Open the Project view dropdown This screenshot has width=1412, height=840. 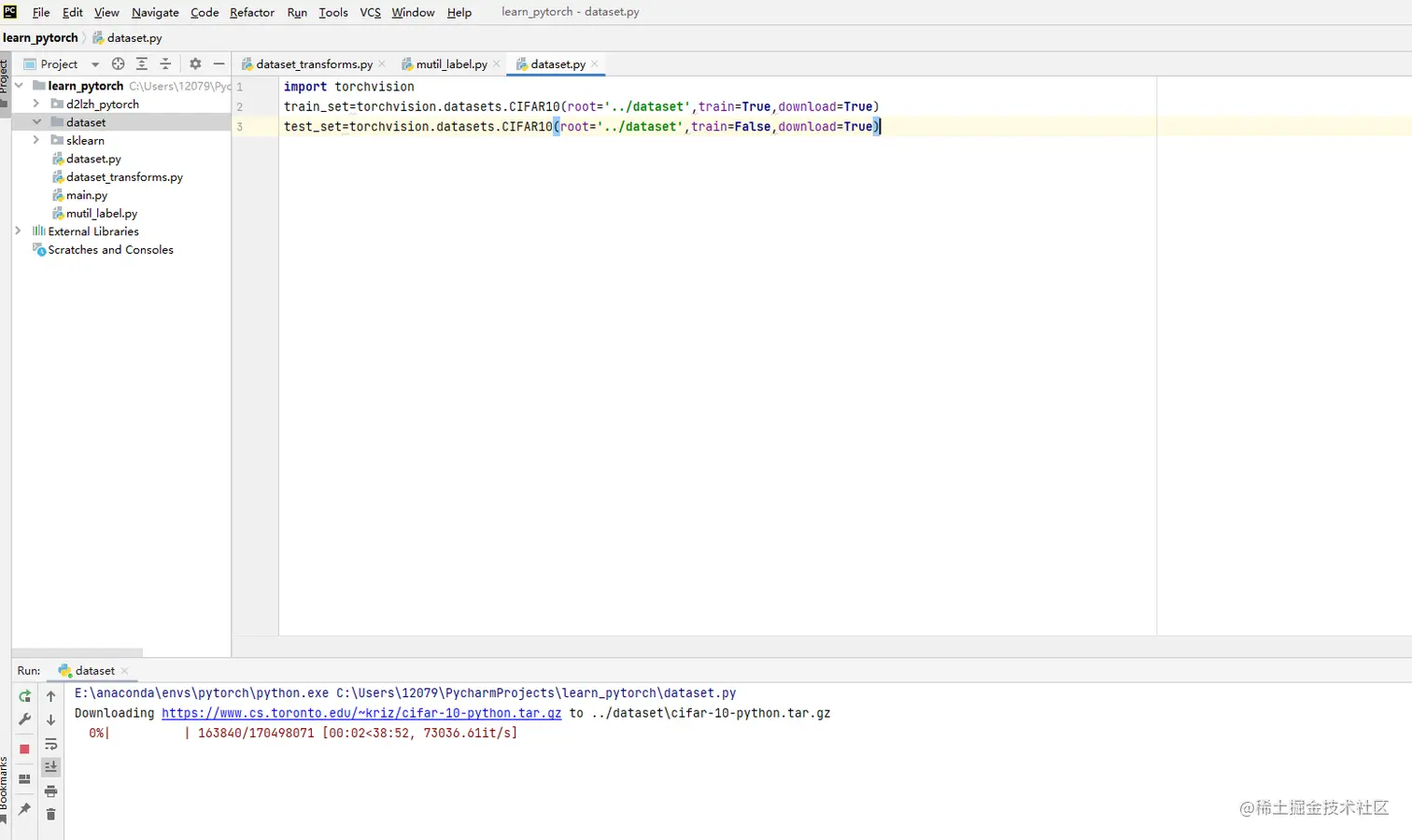coord(94,64)
